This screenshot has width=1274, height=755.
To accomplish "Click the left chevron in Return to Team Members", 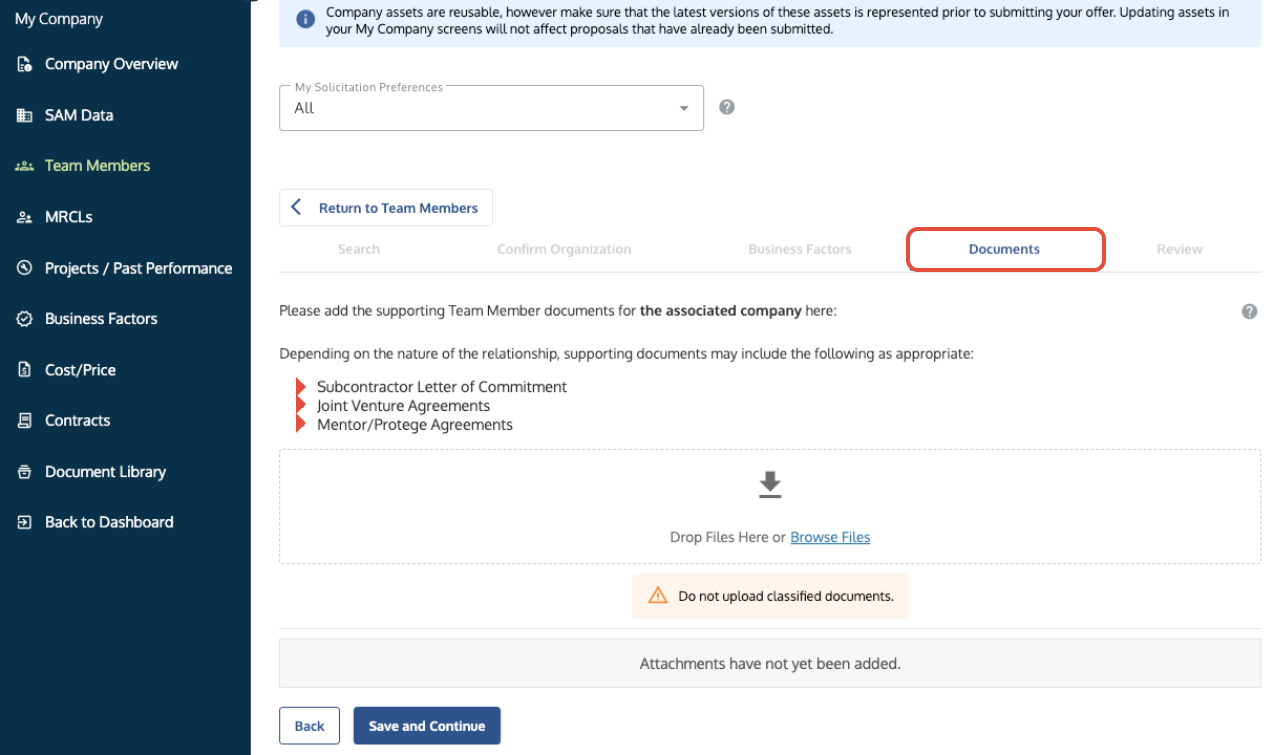I will (x=296, y=207).
